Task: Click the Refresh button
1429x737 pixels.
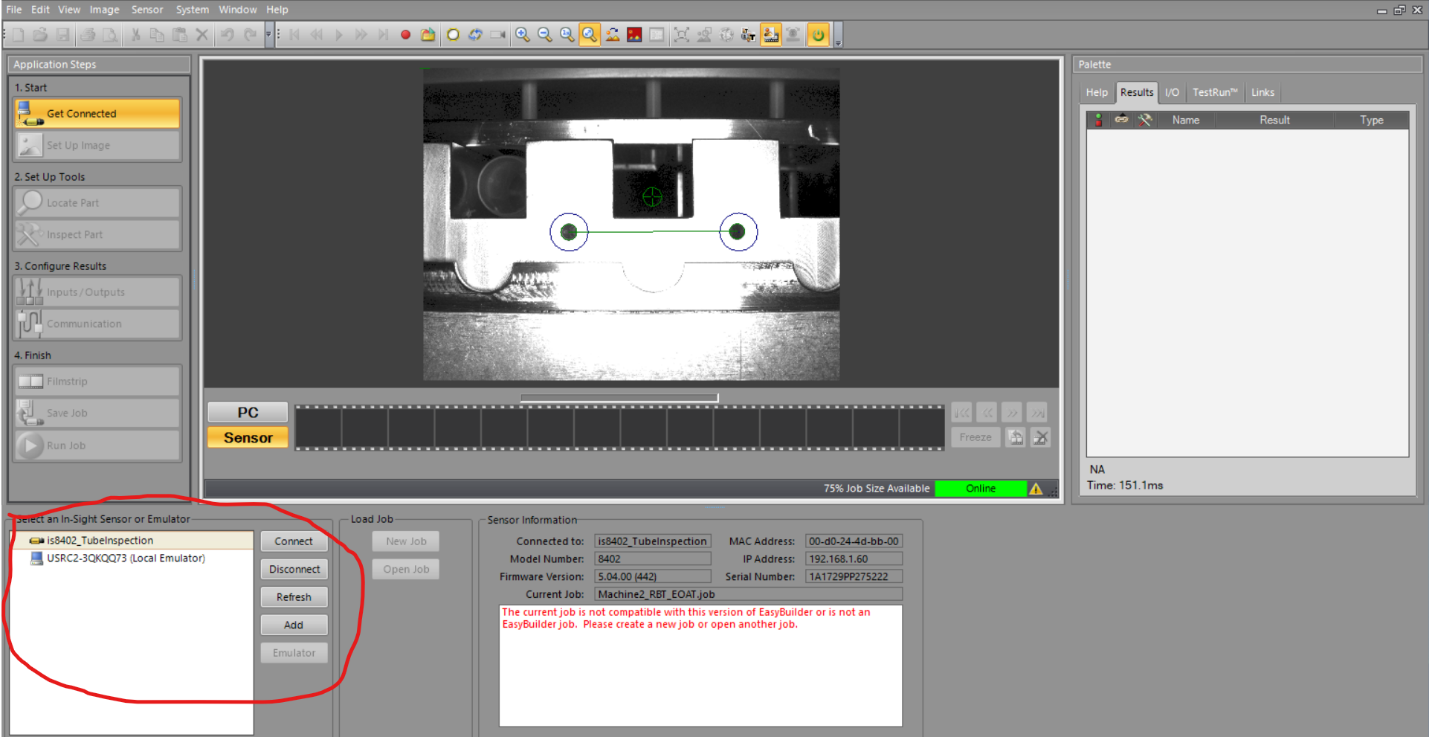Action: coord(294,597)
